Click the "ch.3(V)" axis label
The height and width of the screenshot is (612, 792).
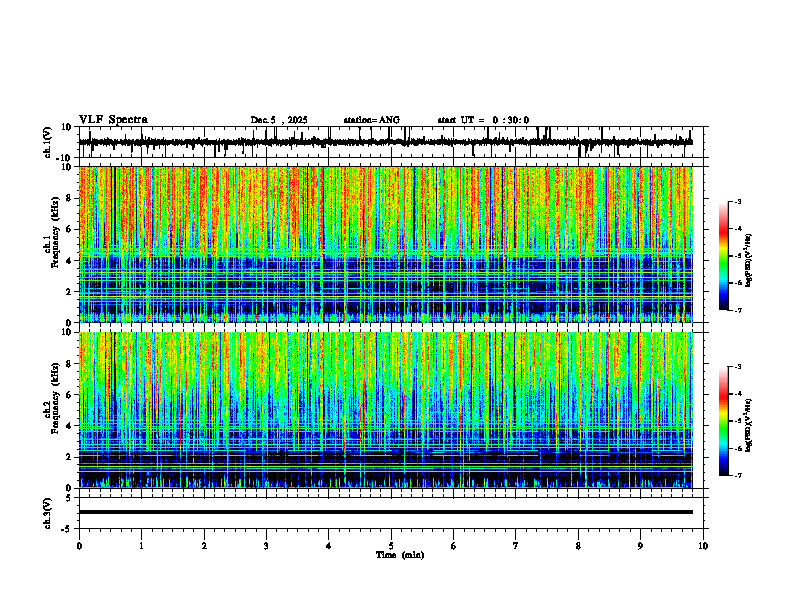coord(48,513)
